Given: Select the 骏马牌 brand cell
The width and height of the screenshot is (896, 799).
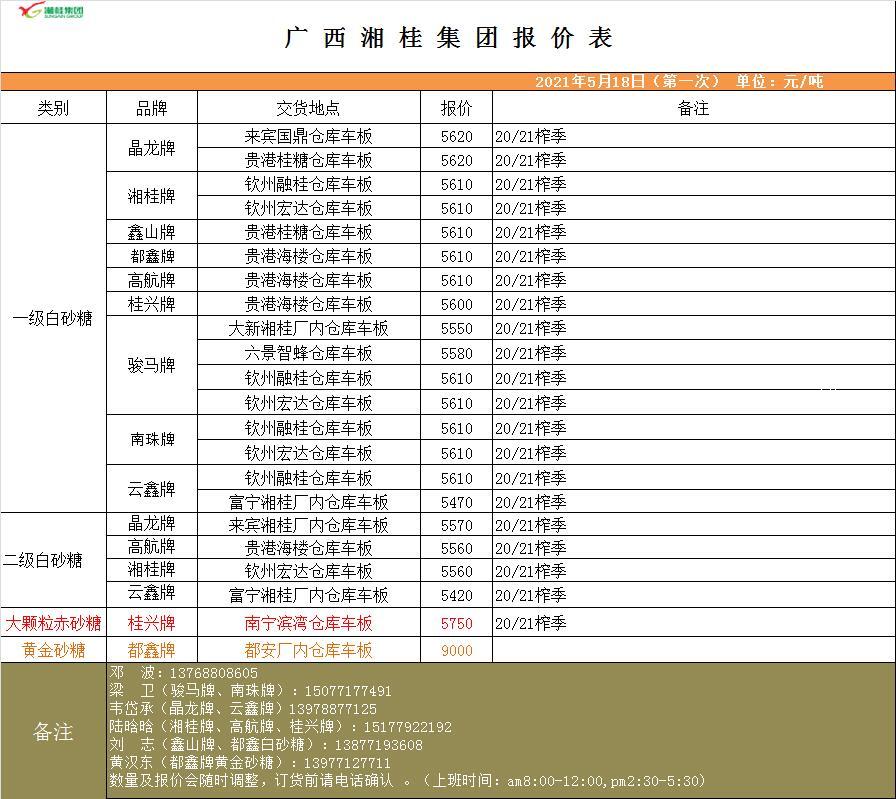Looking at the screenshot, I should click(x=151, y=365).
